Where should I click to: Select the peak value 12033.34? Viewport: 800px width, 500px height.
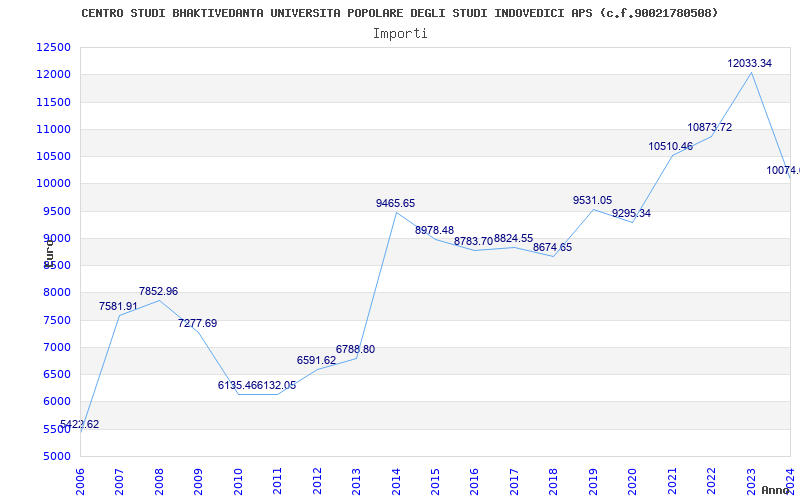[749, 64]
